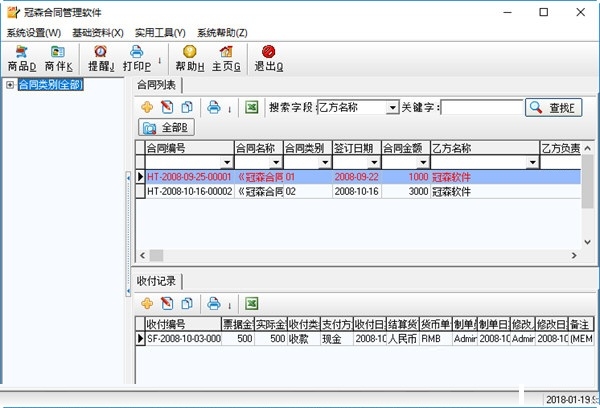
Task: Click the contract list vertical scrollbar up arrow
Action: (588, 148)
